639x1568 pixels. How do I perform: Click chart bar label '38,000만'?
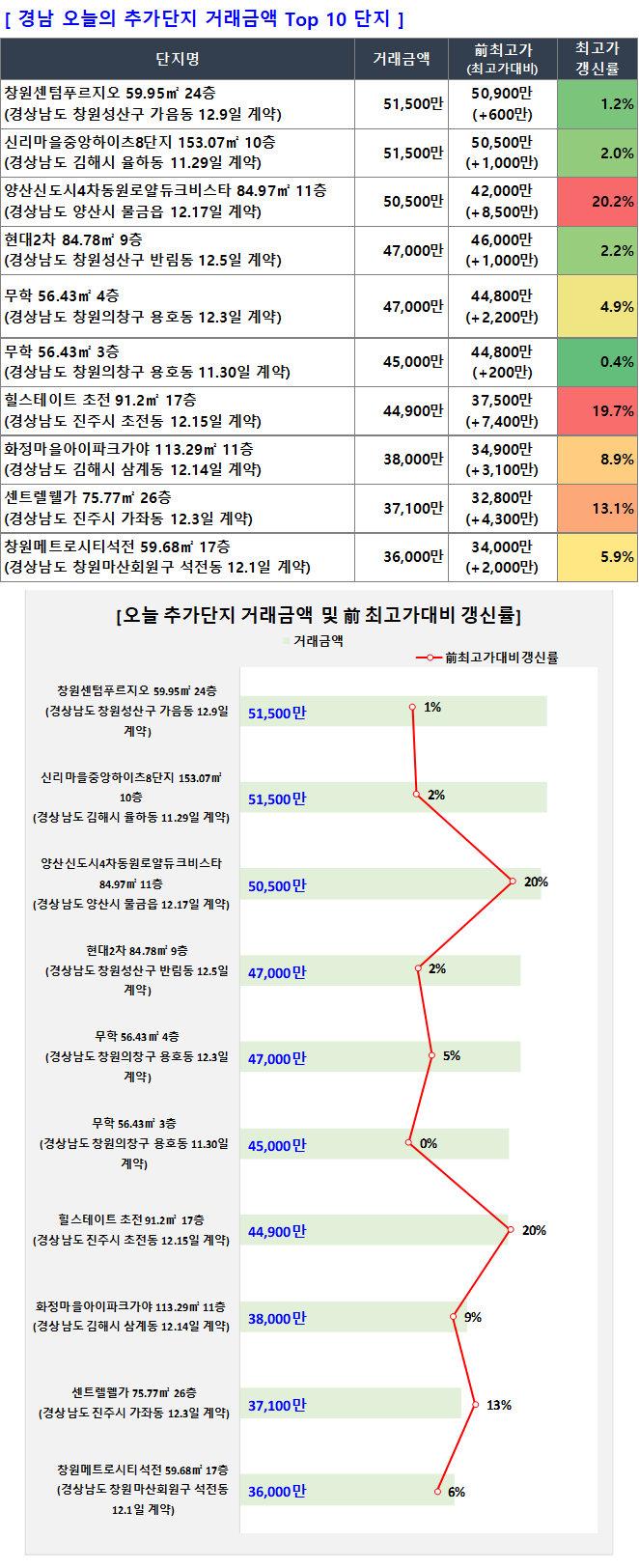(x=277, y=1319)
